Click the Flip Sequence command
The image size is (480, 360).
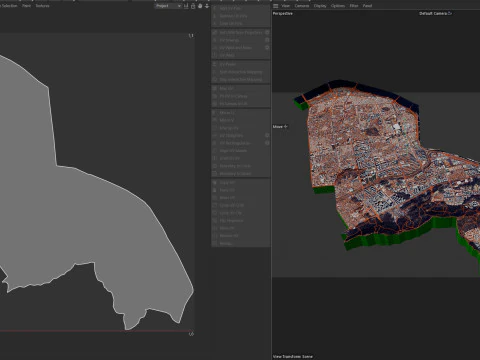pyautogui.click(x=241, y=221)
